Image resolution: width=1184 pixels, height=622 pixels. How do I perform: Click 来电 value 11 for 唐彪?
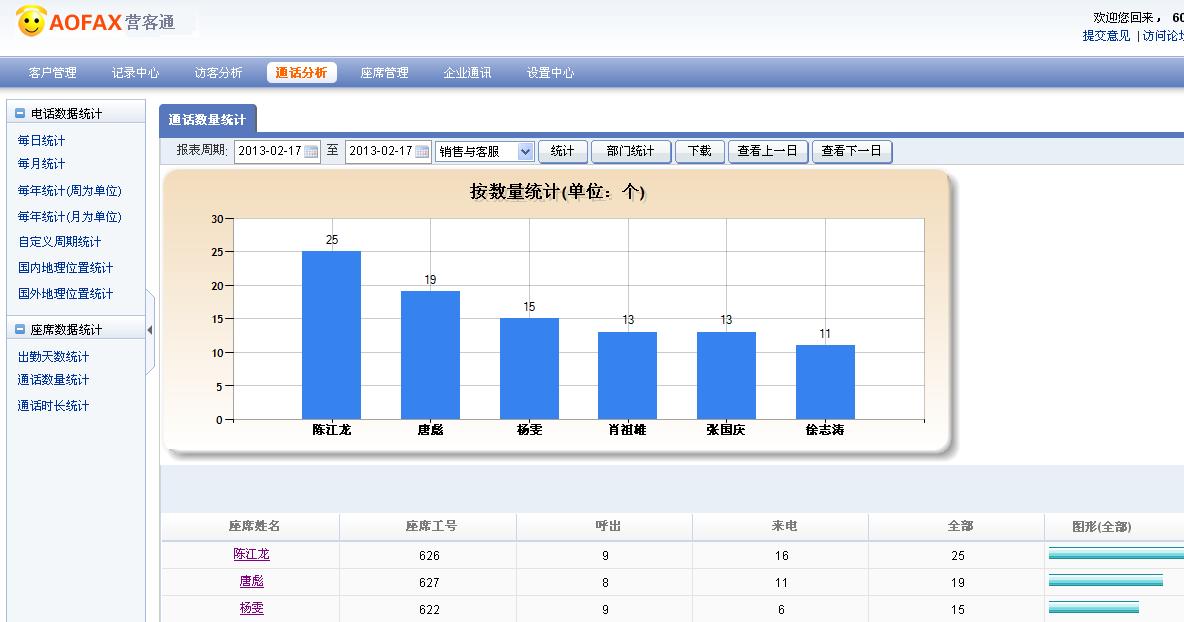782,583
